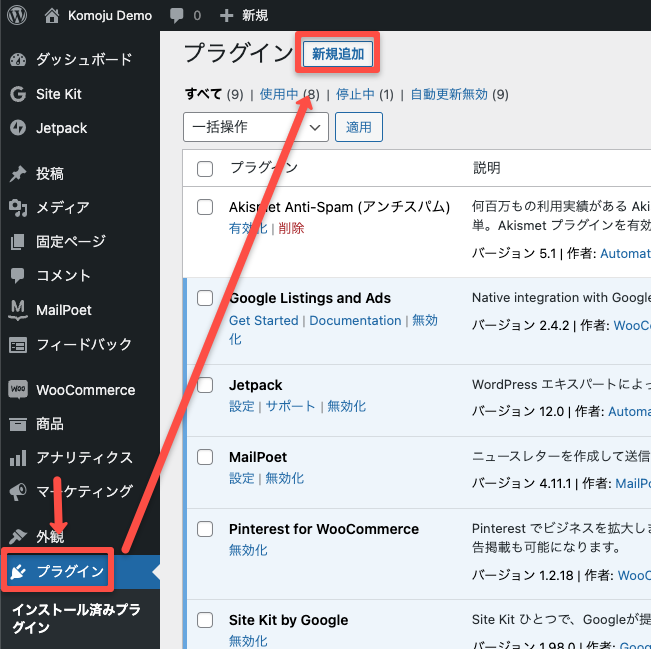The height and width of the screenshot is (649, 651).
Task: Click the comments bubble icon in admin bar
Action: coord(176,16)
